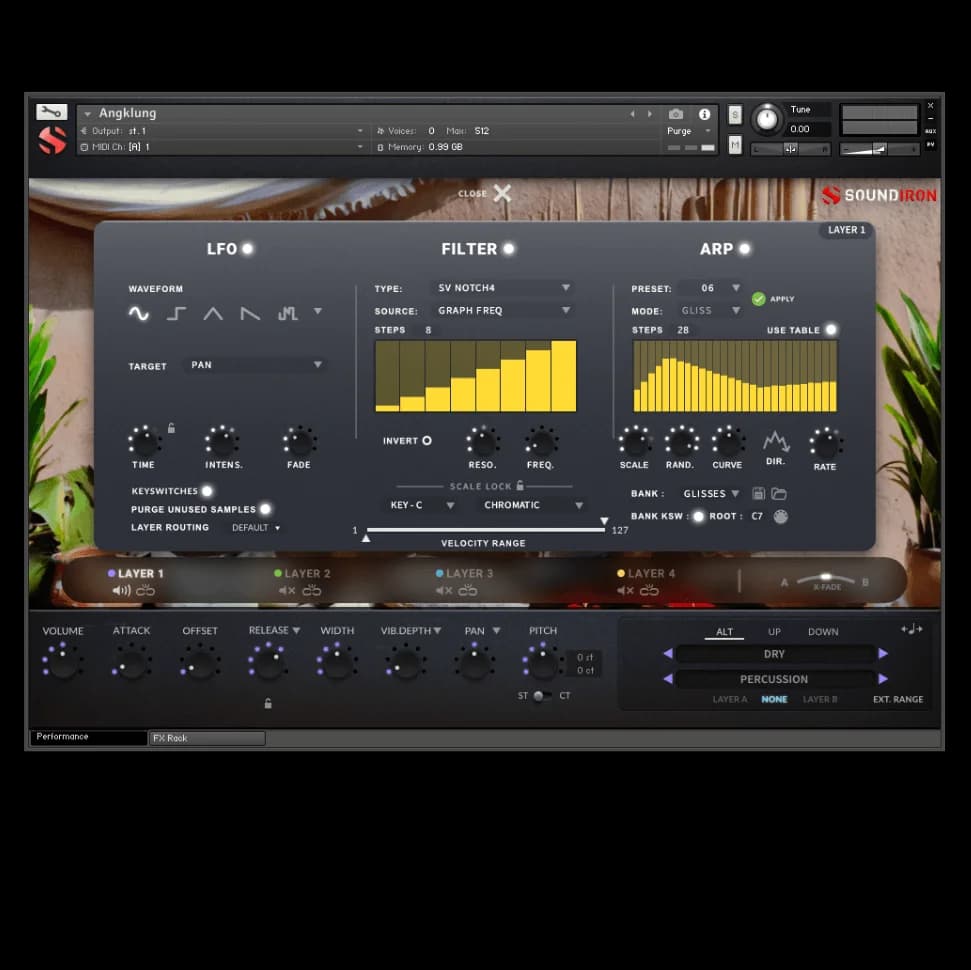The height and width of the screenshot is (970, 971).
Task: Click the EXT. RANGE button
Action: coord(897,700)
